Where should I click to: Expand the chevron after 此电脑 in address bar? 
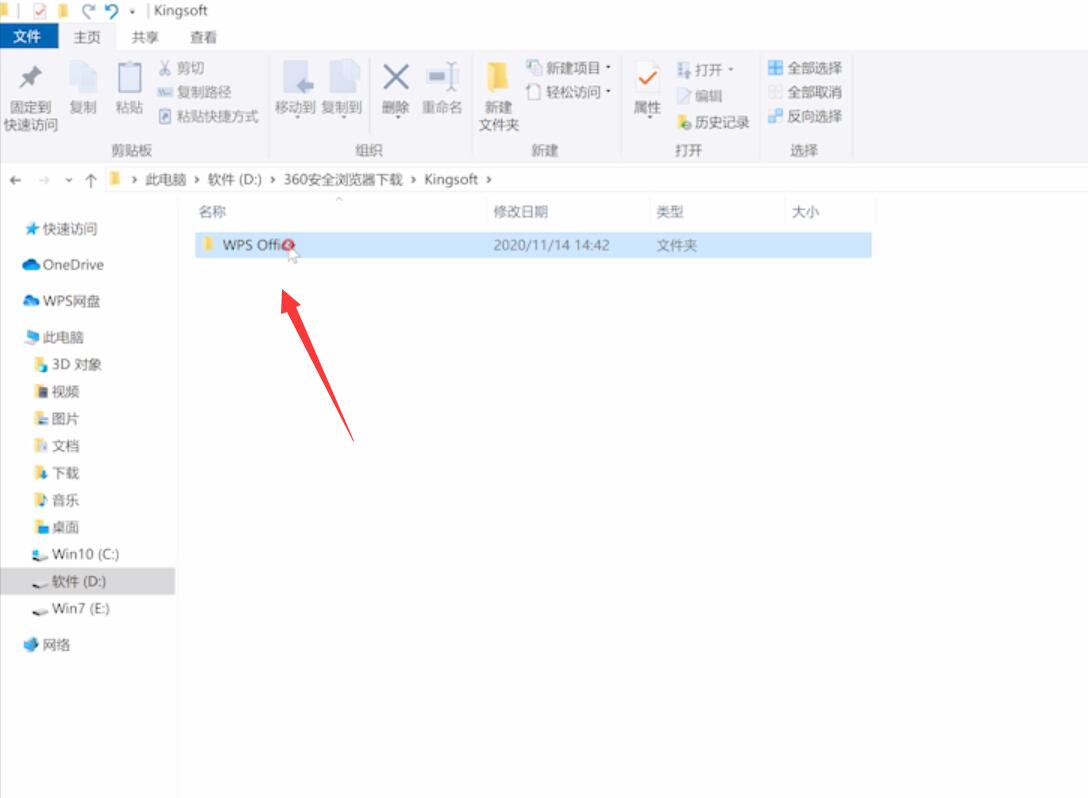196,180
